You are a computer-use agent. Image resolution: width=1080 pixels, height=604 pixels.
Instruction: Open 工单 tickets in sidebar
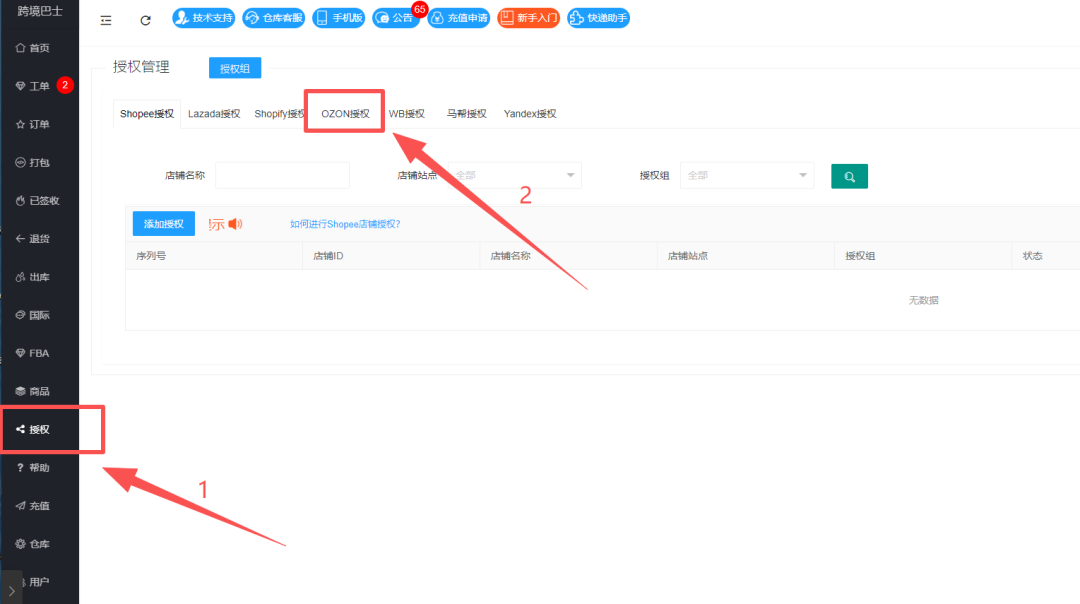point(33,86)
